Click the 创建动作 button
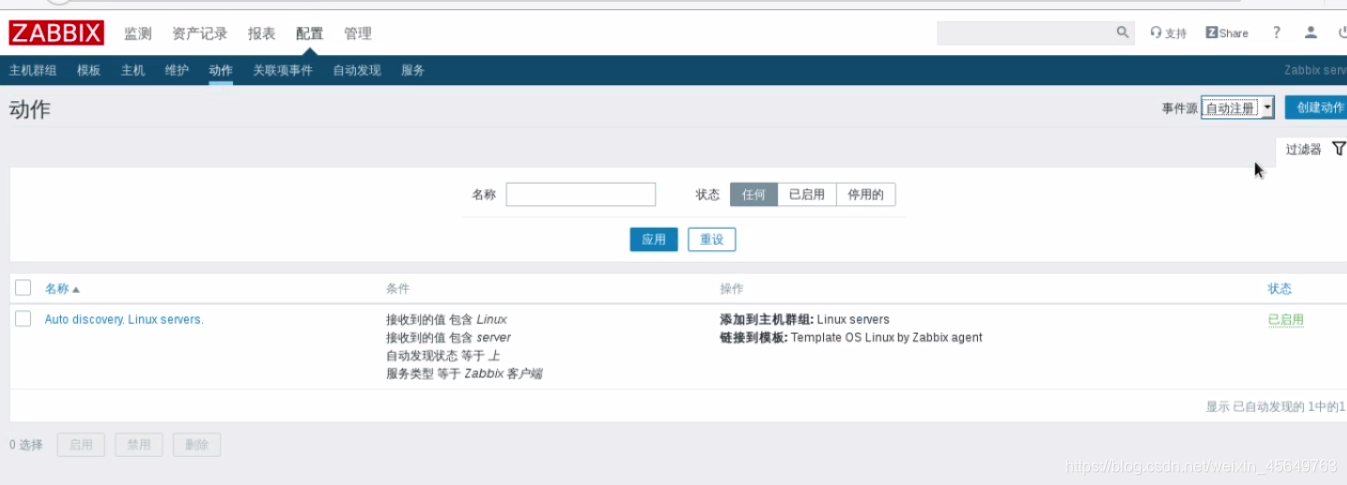 click(x=1317, y=108)
